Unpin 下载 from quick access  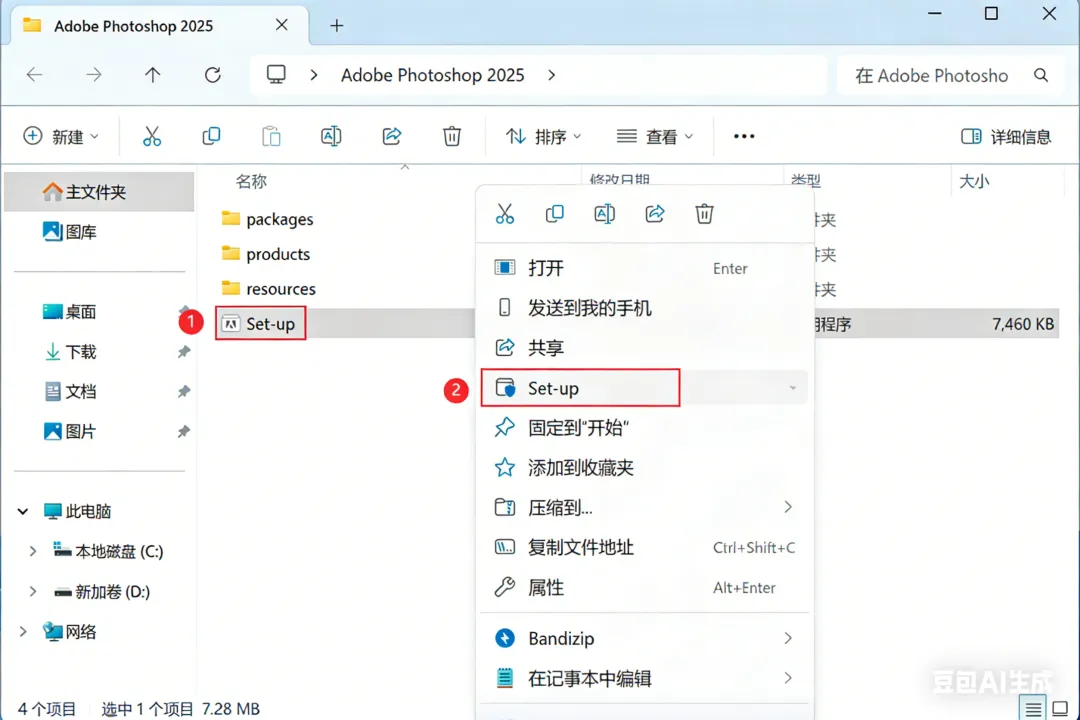tap(184, 352)
